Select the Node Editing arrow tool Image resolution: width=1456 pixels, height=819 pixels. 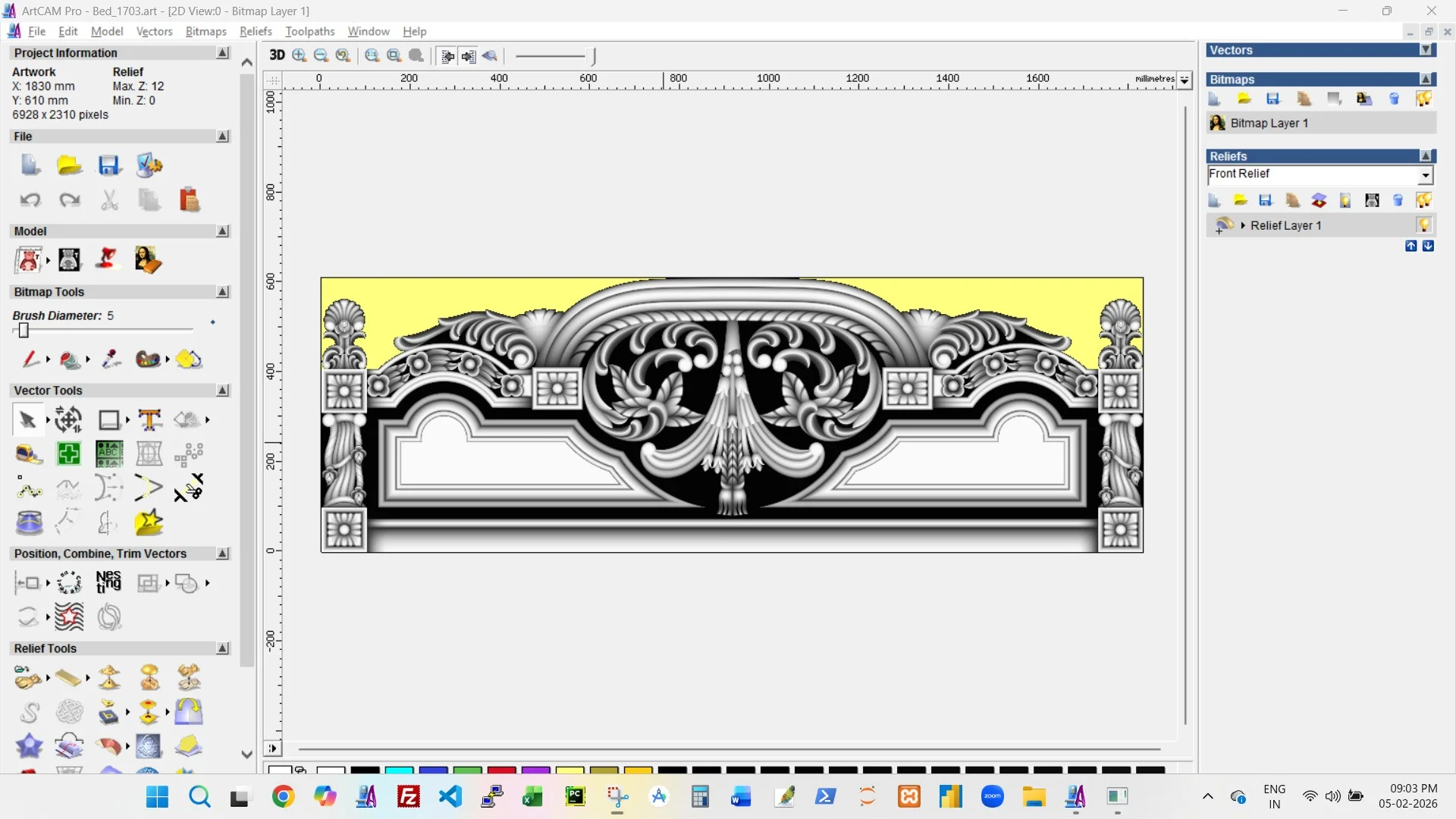pyautogui.click(x=27, y=419)
